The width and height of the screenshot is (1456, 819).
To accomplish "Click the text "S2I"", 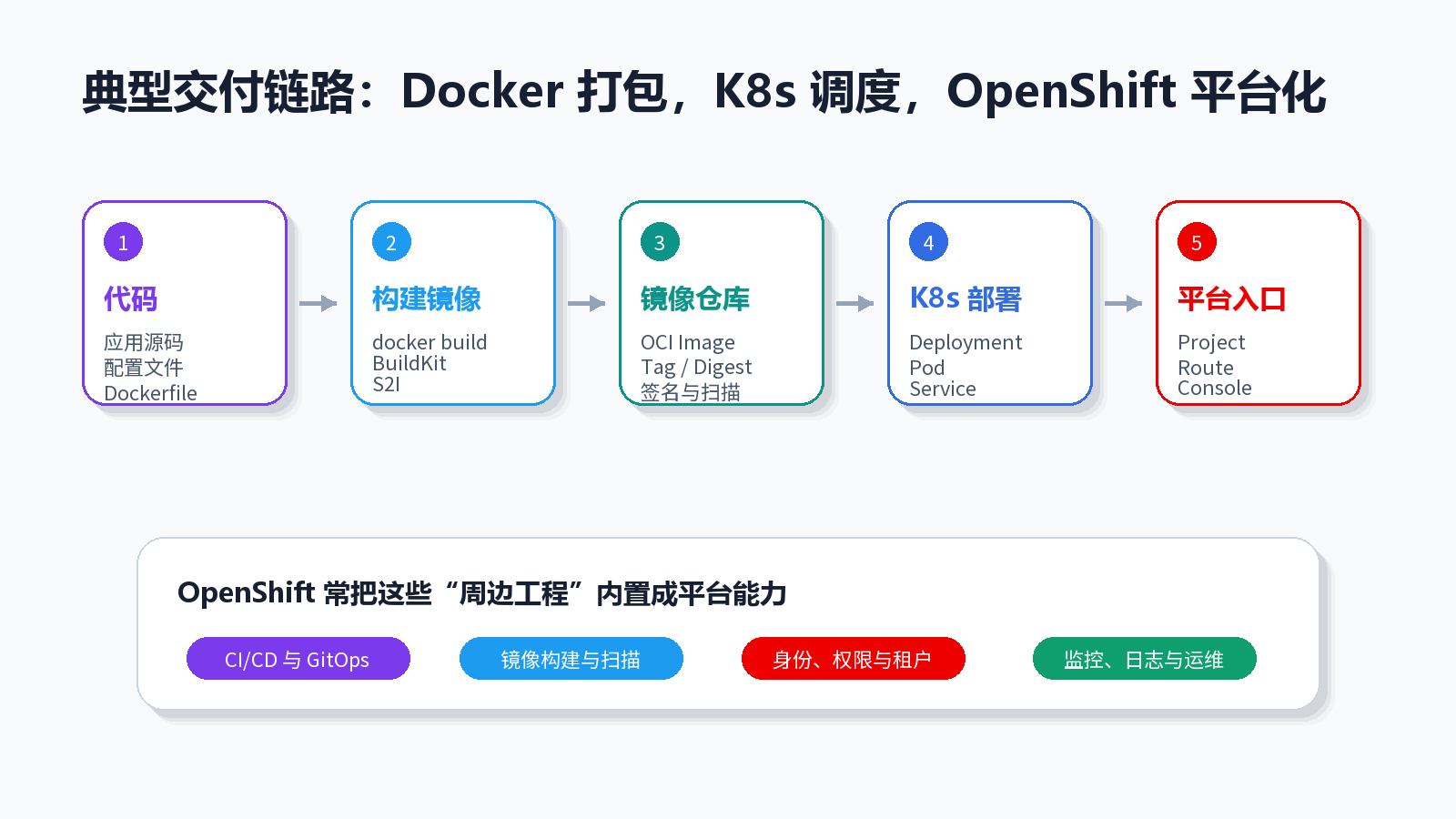I will (x=387, y=384).
